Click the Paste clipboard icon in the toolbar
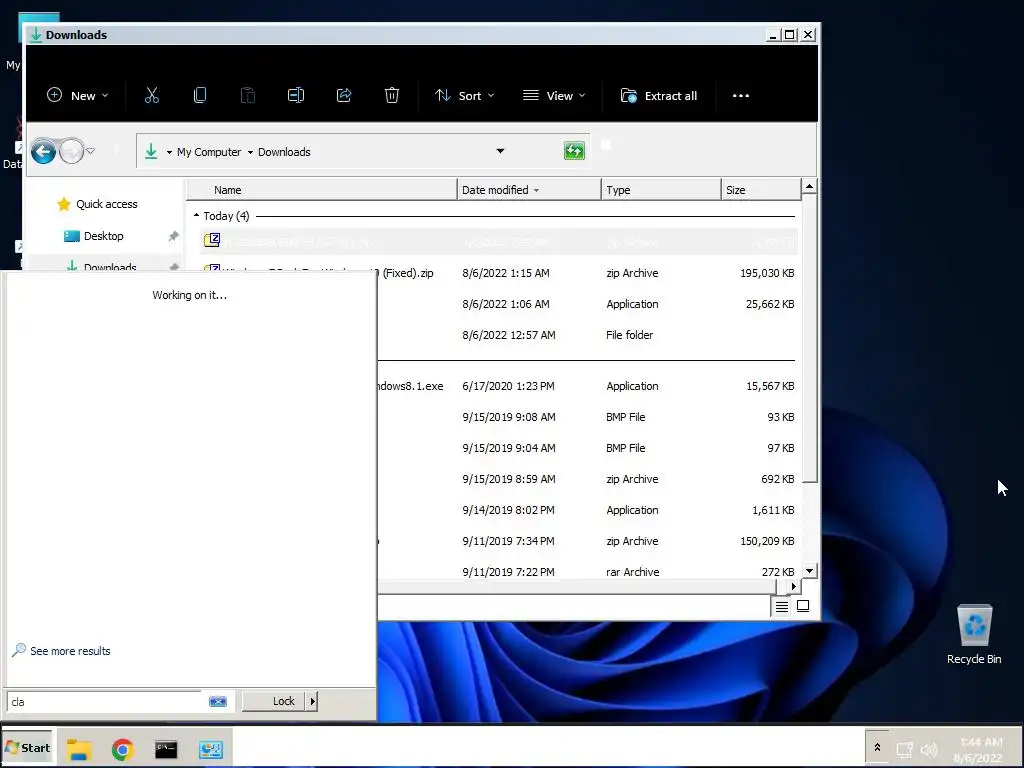 point(248,95)
